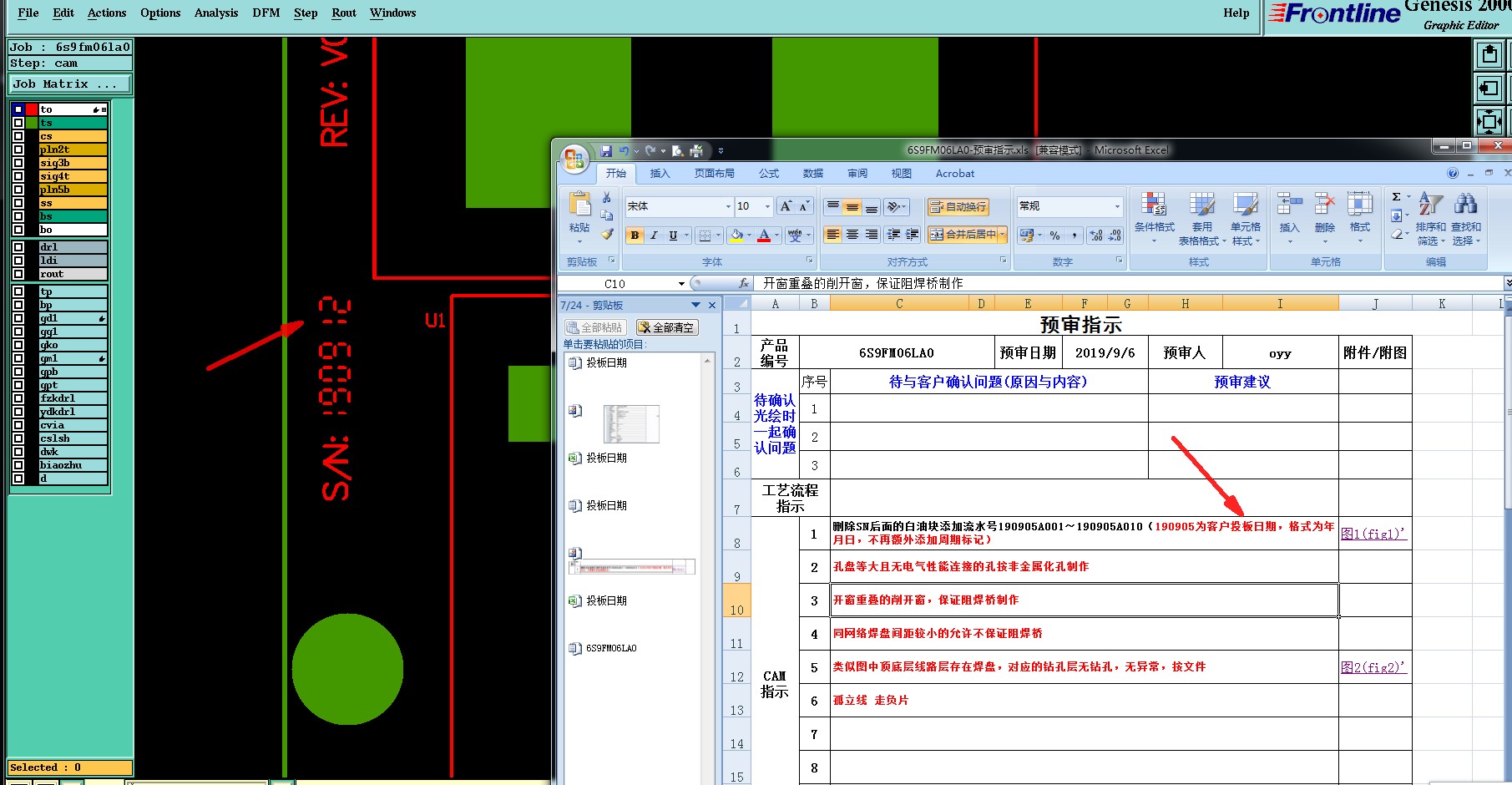Click the red color swatch of layer to
Screen dimensions: 1512x785
pyautogui.click(x=32, y=109)
